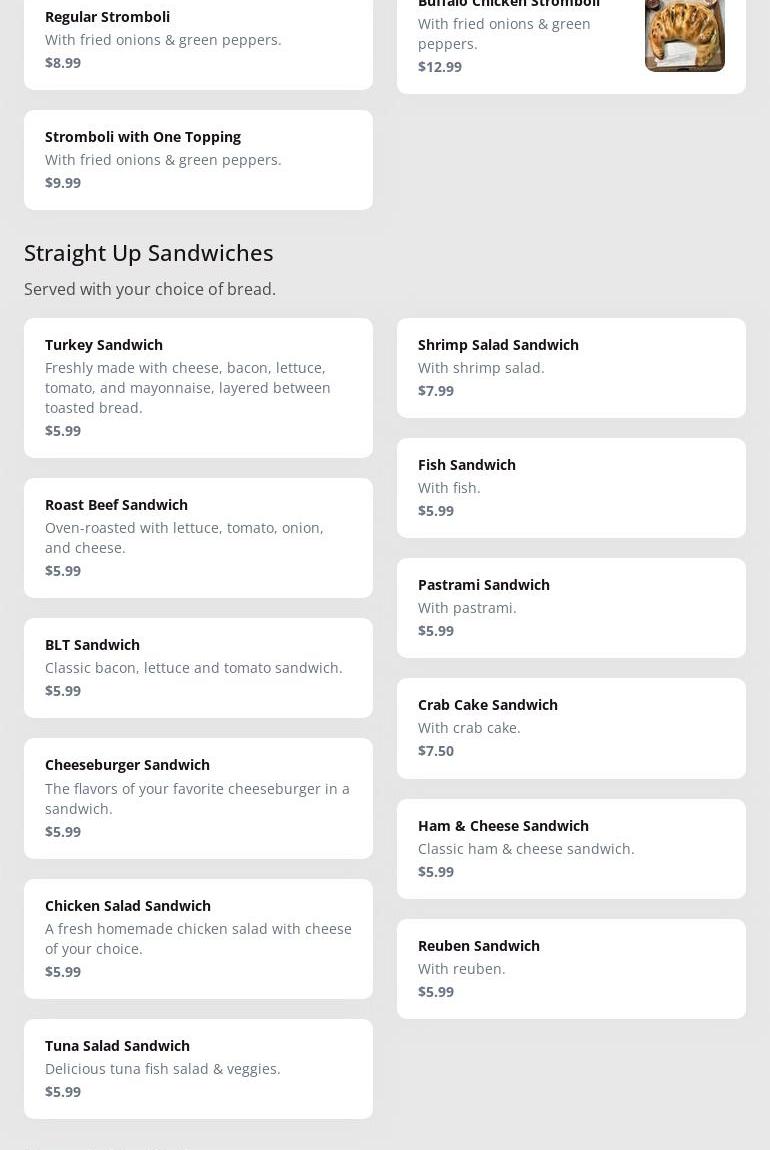
Task: Select the Chicken Salad Sandwich item
Action: pyautogui.click(x=198, y=938)
